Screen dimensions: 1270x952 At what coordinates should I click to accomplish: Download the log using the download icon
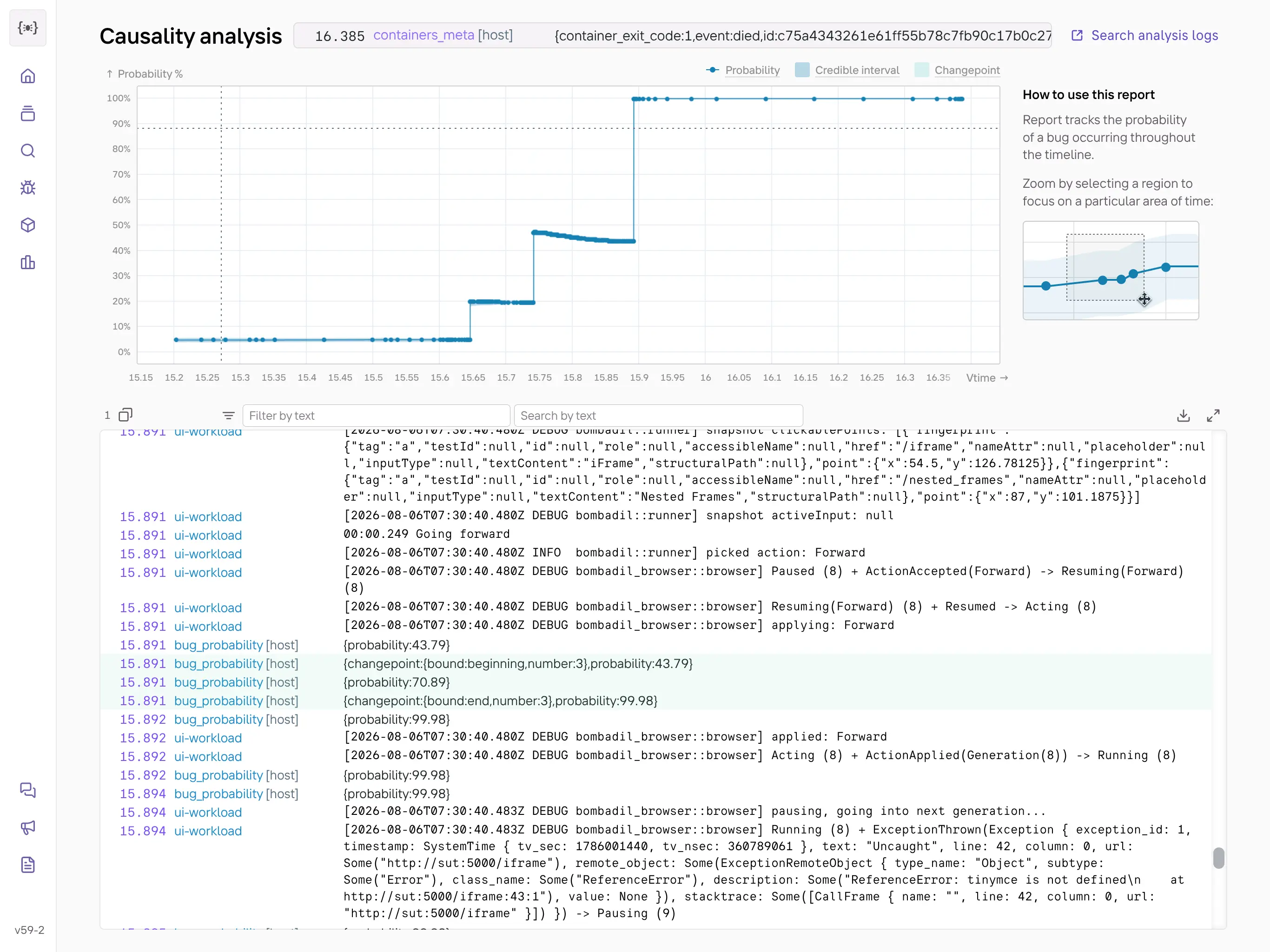coord(1184,415)
